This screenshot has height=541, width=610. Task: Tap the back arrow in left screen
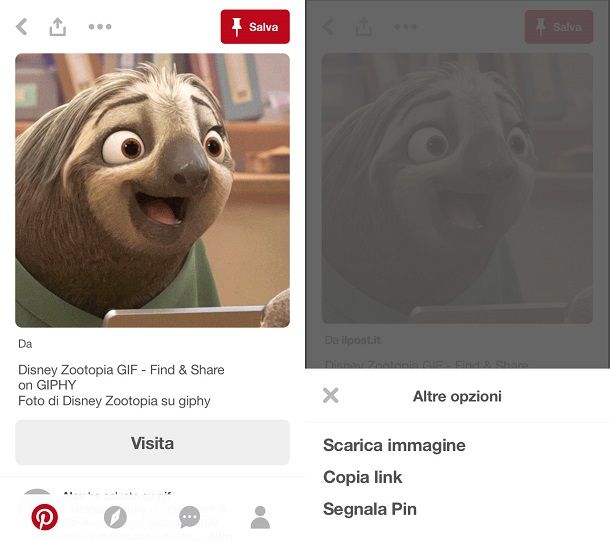click(x=21, y=27)
